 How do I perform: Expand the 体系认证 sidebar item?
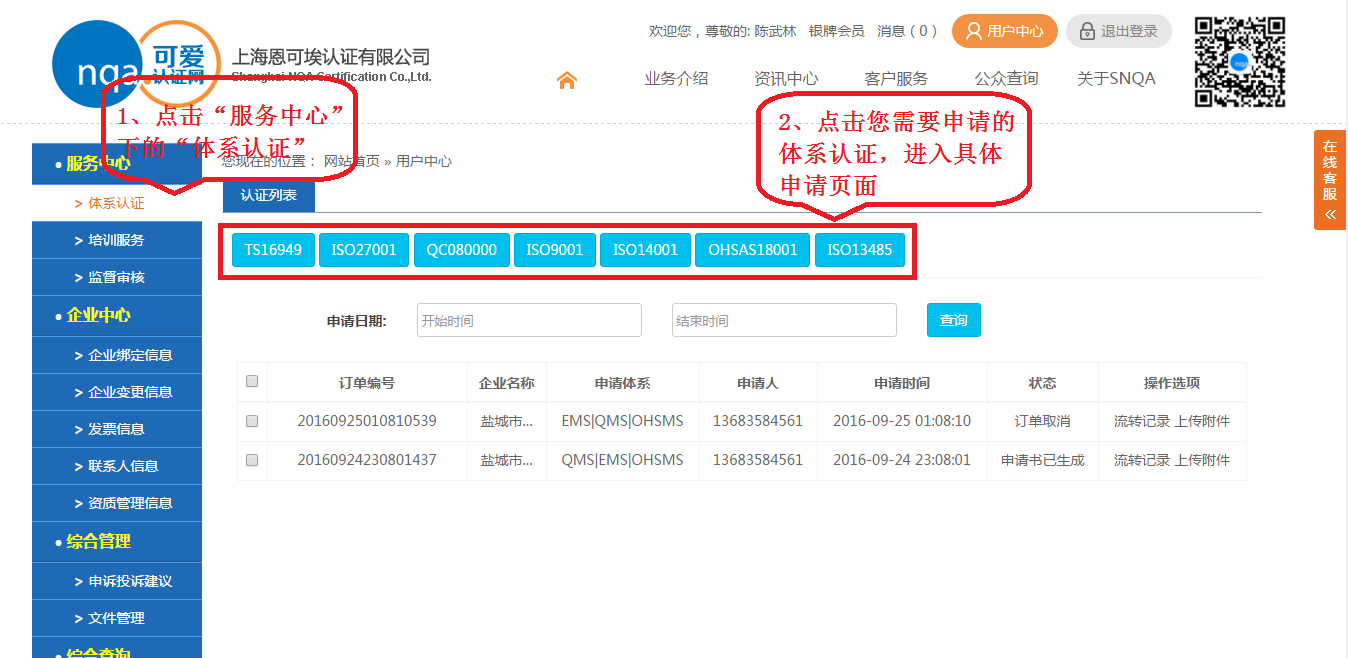click(116, 203)
